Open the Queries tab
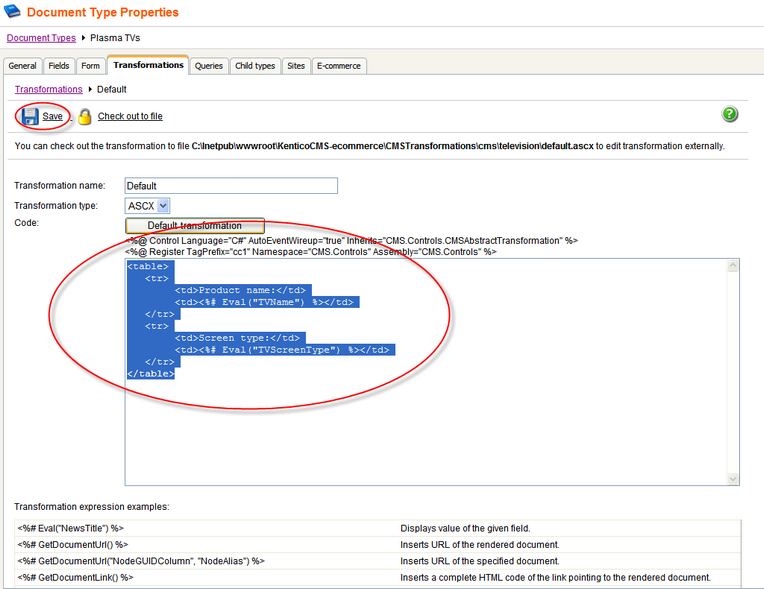Screen dimensions: 764x589 (209, 66)
